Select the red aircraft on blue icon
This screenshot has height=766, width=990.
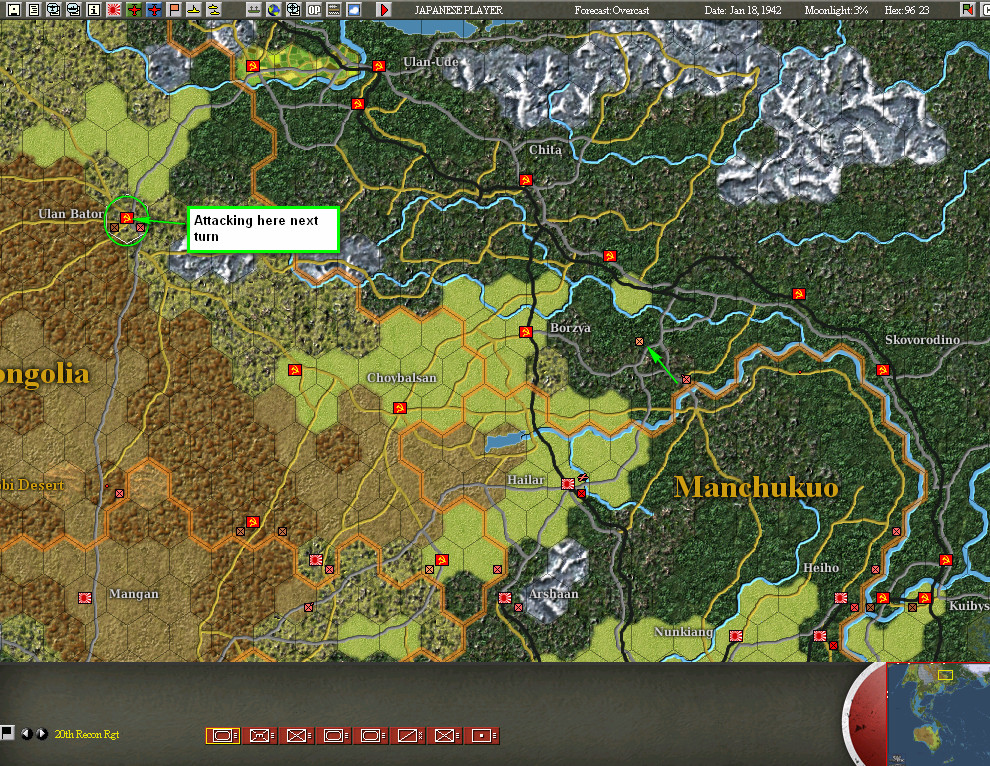(x=153, y=9)
